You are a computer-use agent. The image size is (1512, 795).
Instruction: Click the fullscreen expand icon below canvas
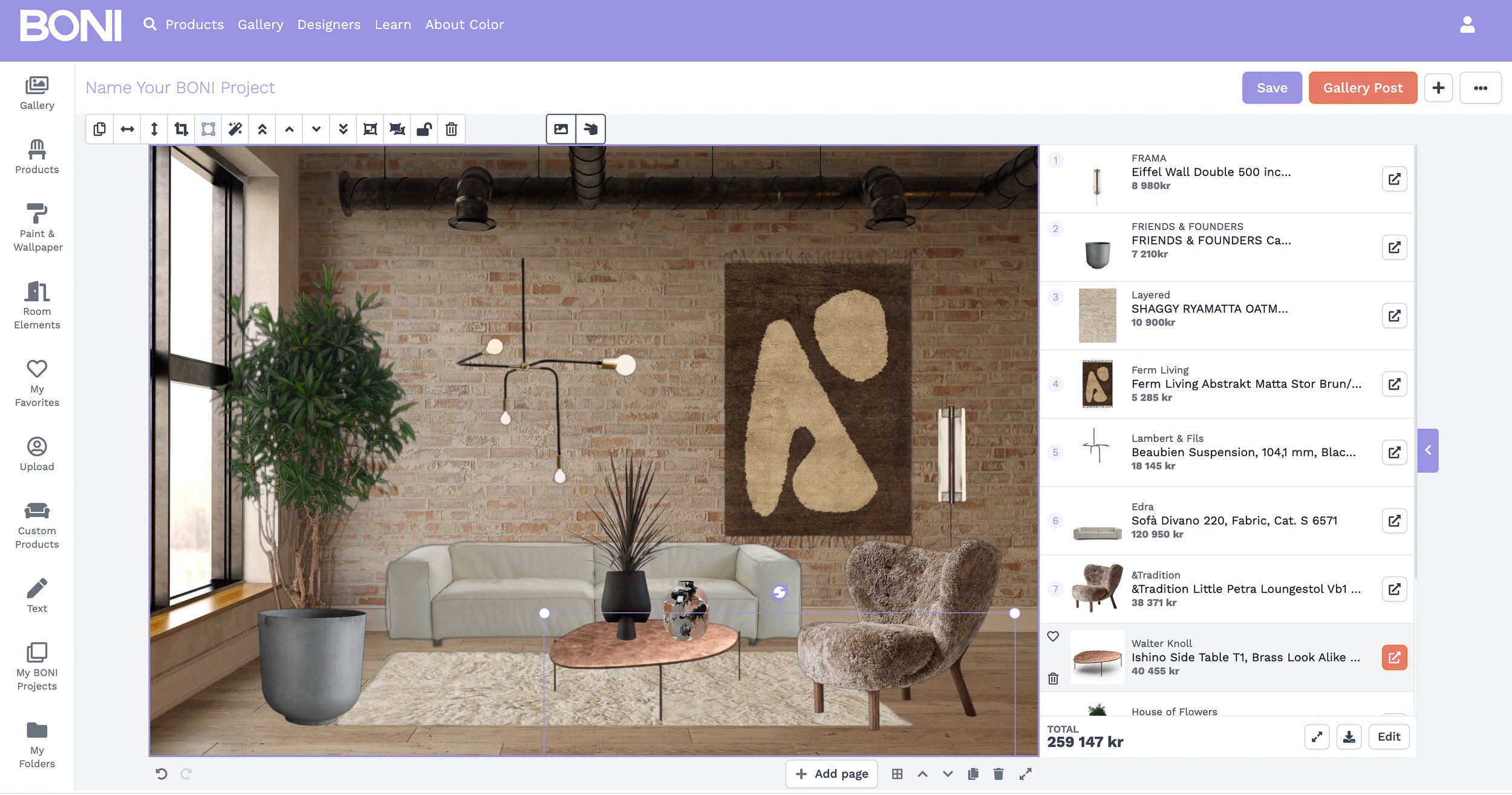tap(1025, 774)
